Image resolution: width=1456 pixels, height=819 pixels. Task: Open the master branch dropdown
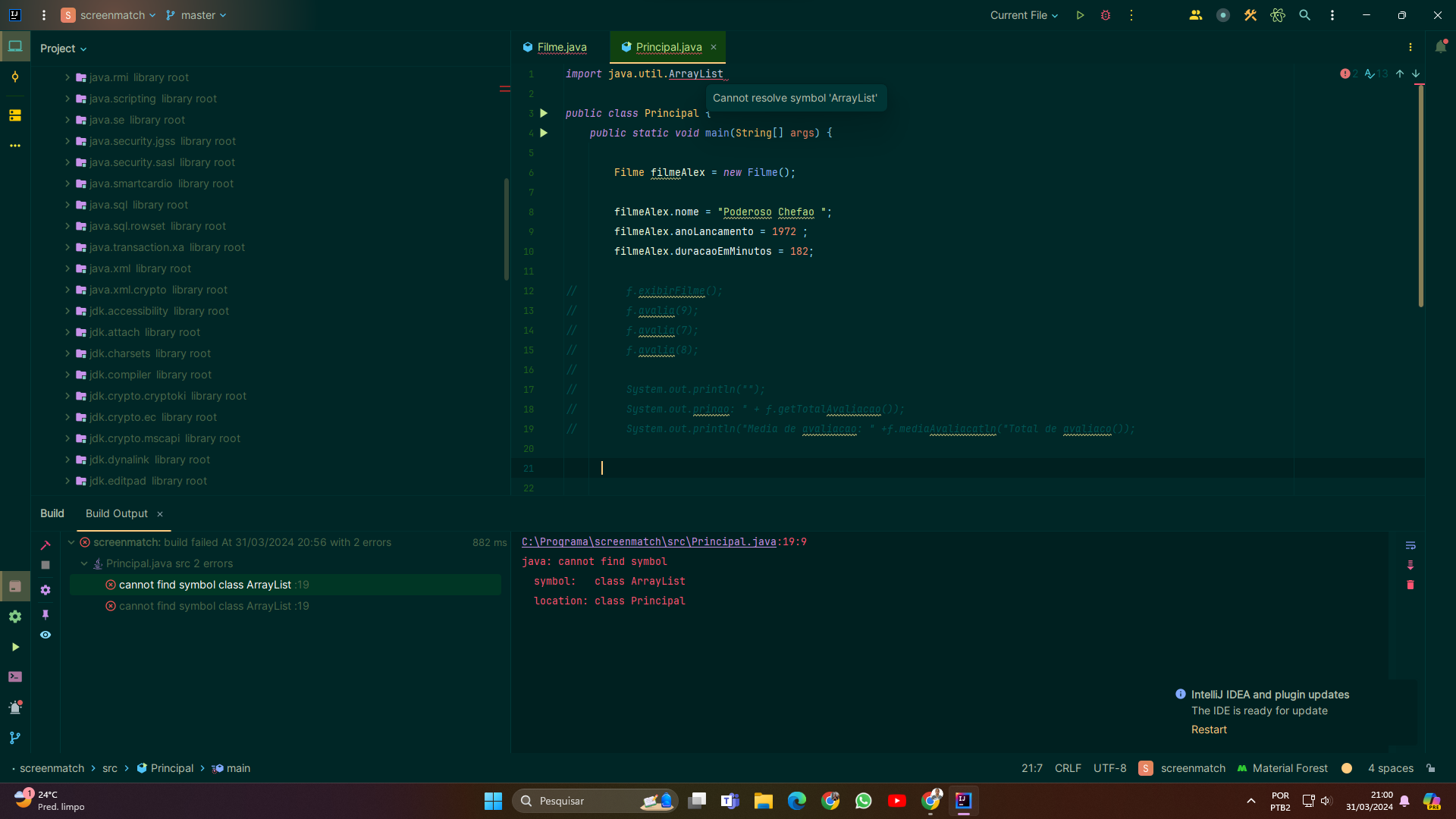[196, 15]
